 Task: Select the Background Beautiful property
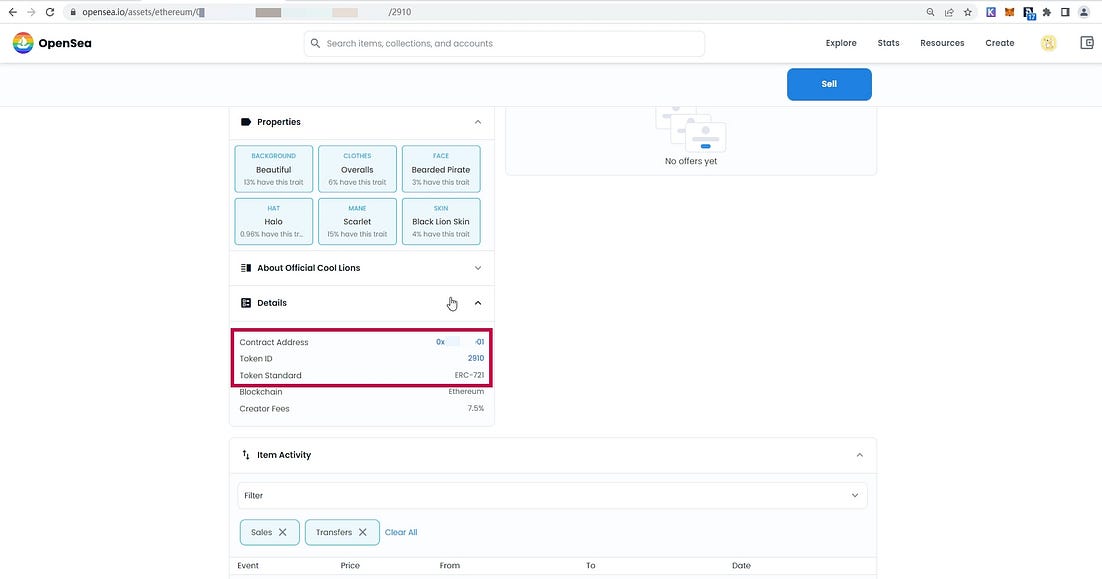click(x=273, y=169)
